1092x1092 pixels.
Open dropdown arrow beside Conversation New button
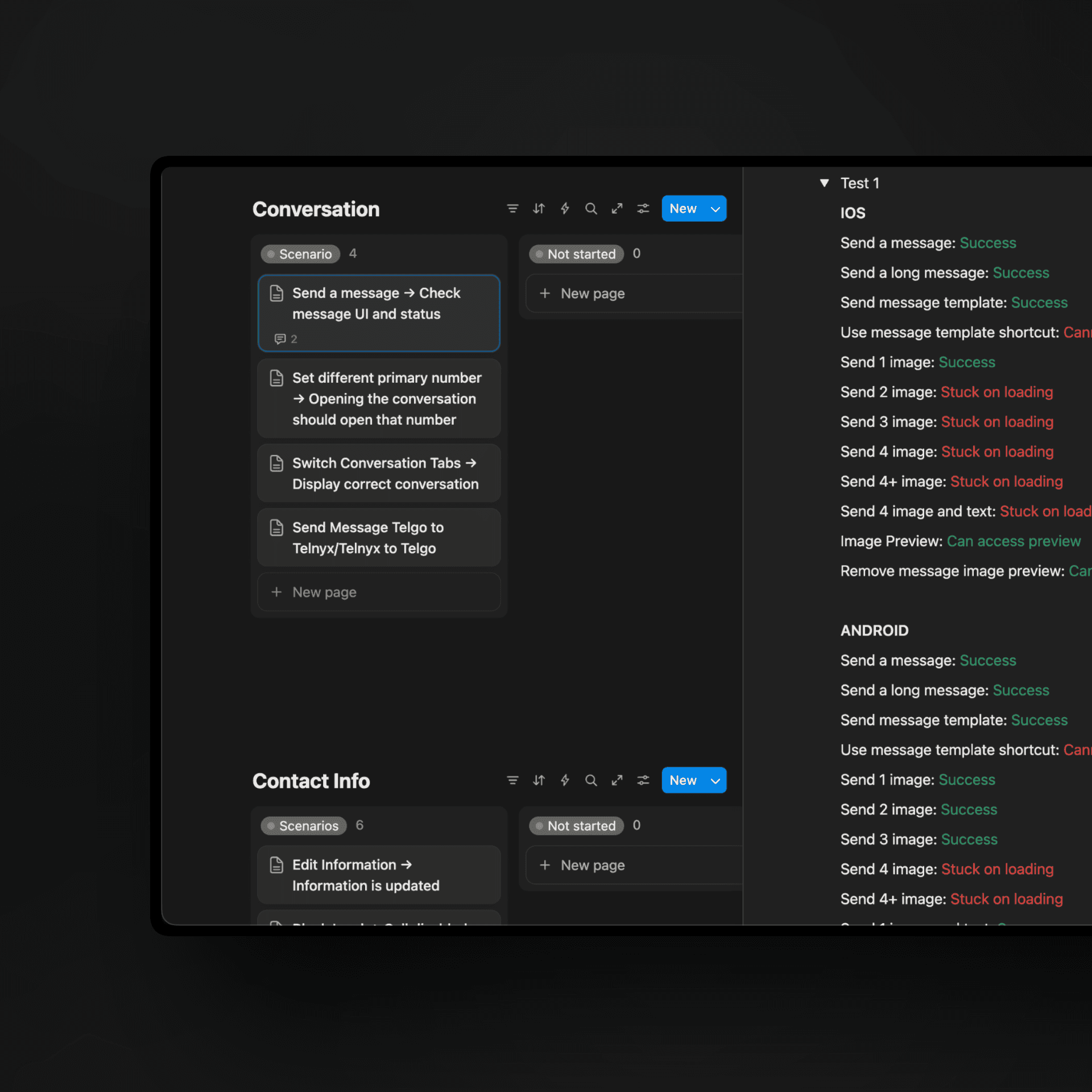click(715, 209)
